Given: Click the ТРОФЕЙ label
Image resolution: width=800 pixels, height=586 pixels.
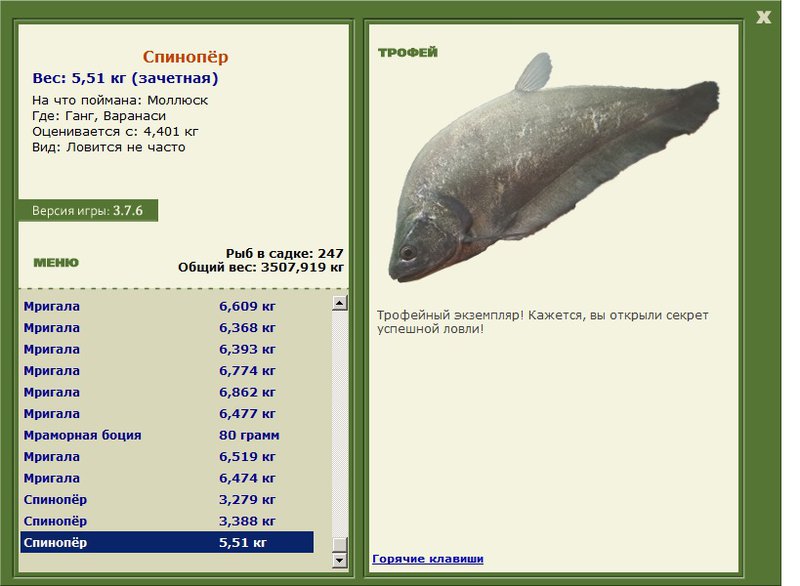Looking at the screenshot, I should [x=408, y=53].
